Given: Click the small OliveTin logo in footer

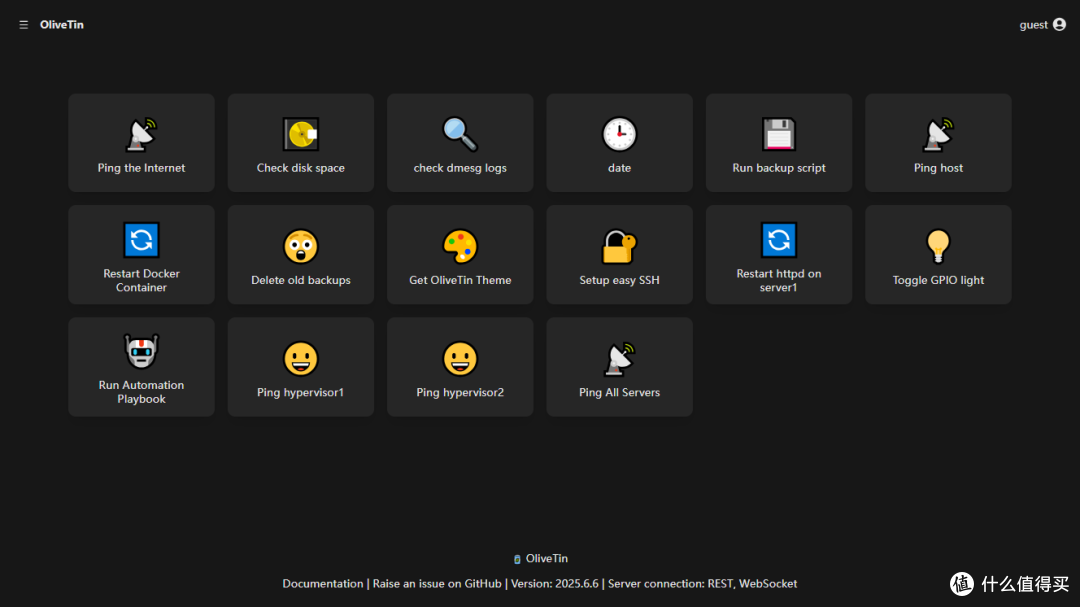Looking at the screenshot, I should pyautogui.click(x=517, y=559).
